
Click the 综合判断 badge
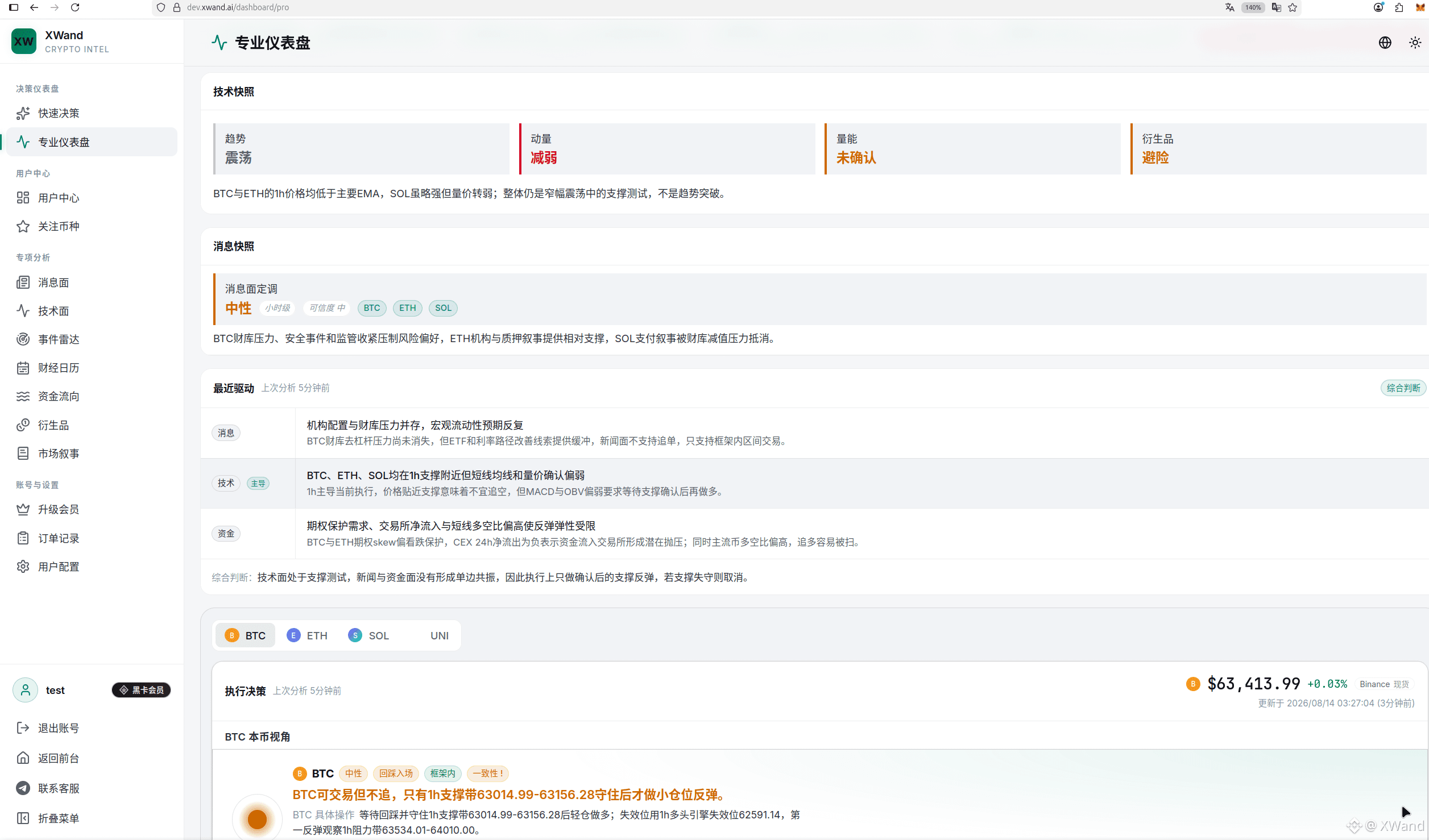click(1403, 388)
